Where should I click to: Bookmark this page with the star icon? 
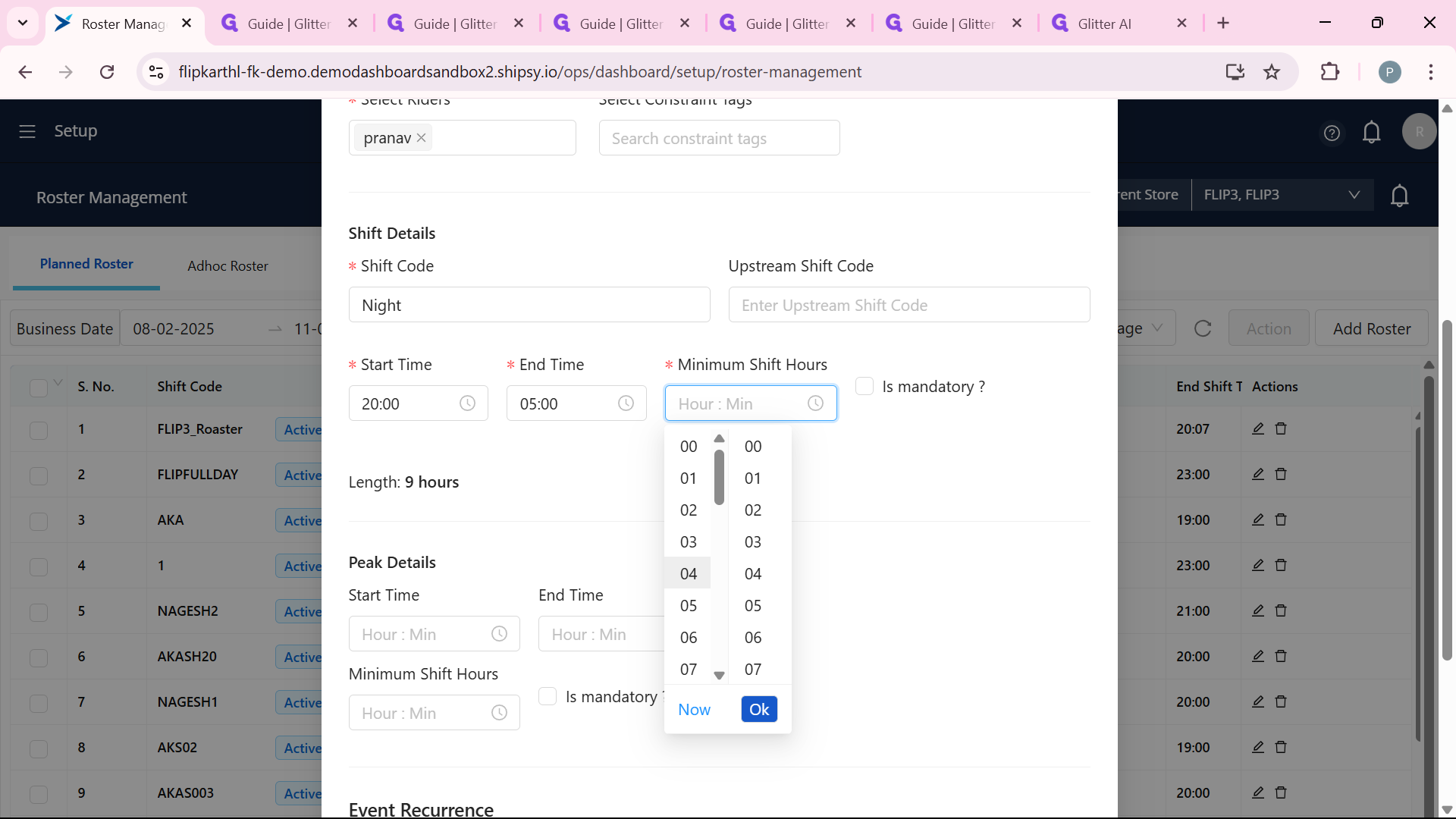point(1272,72)
